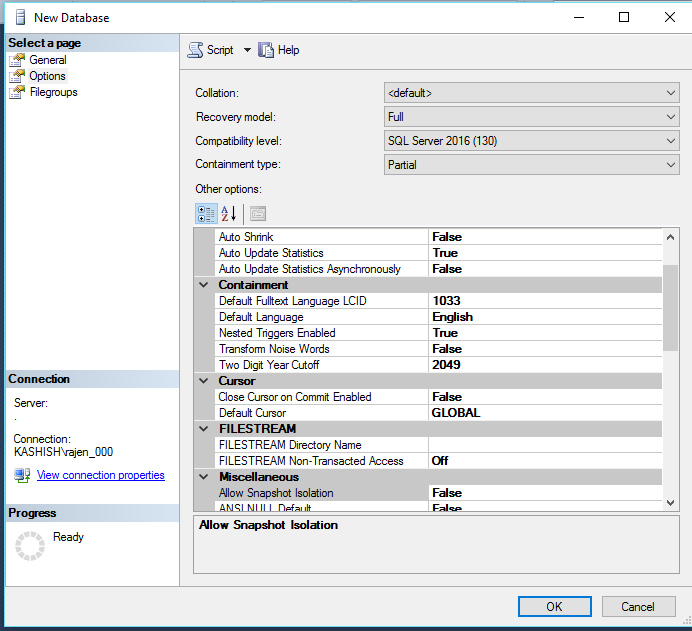Select the General page
The height and width of the screenshot is (631, 692).
47,60
